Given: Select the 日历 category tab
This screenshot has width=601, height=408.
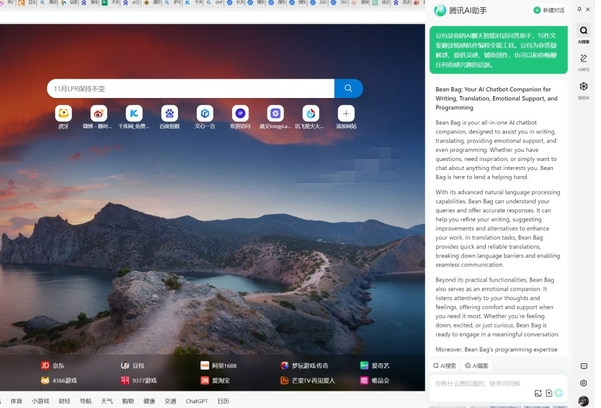Looking at the screenshot, I should tap(223, 401).
